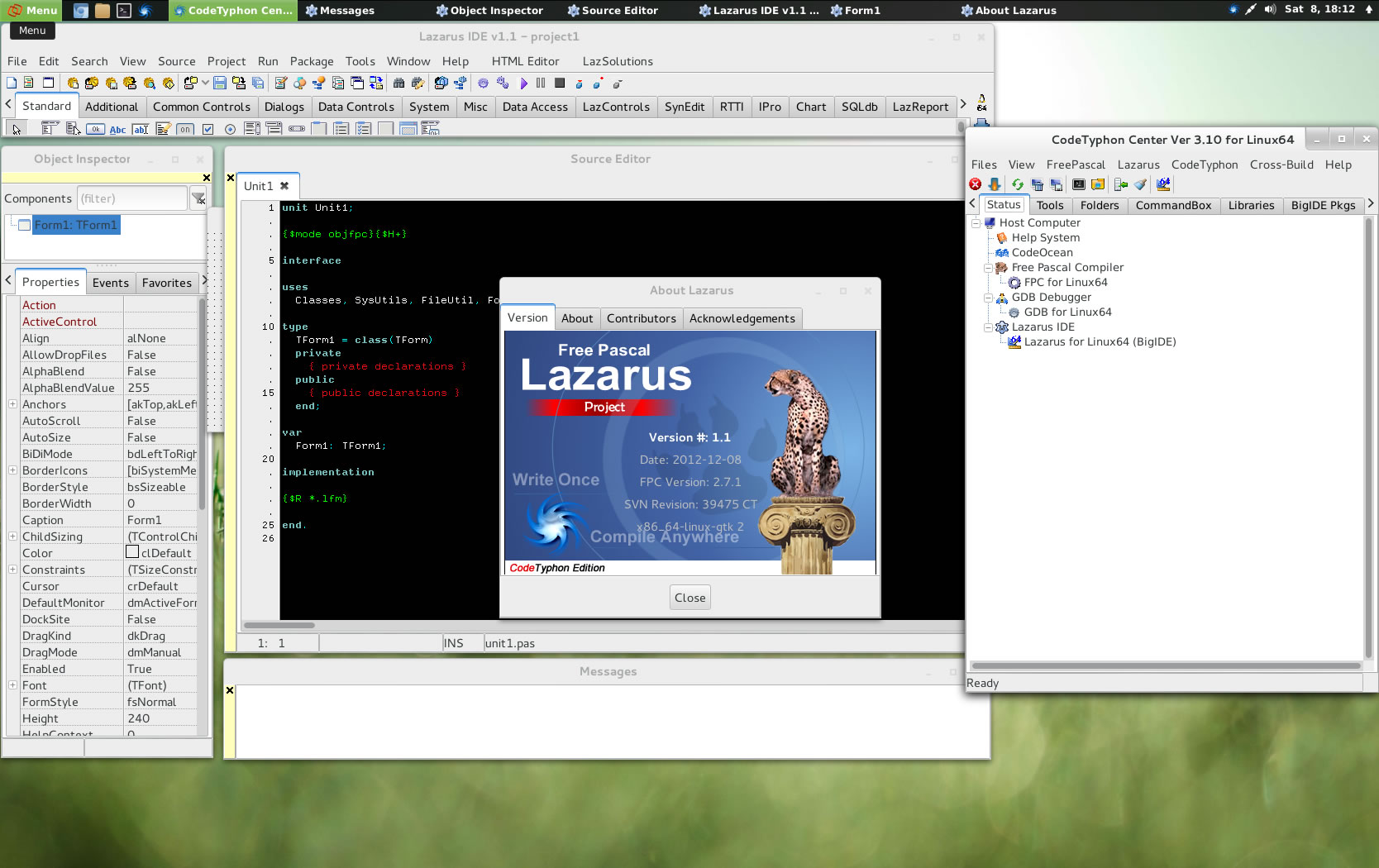Viewport: 1379px width, 868px height.
Task: Open the dropdown arrow beside the toolbar view-units icon
Action: pos(204,83)
